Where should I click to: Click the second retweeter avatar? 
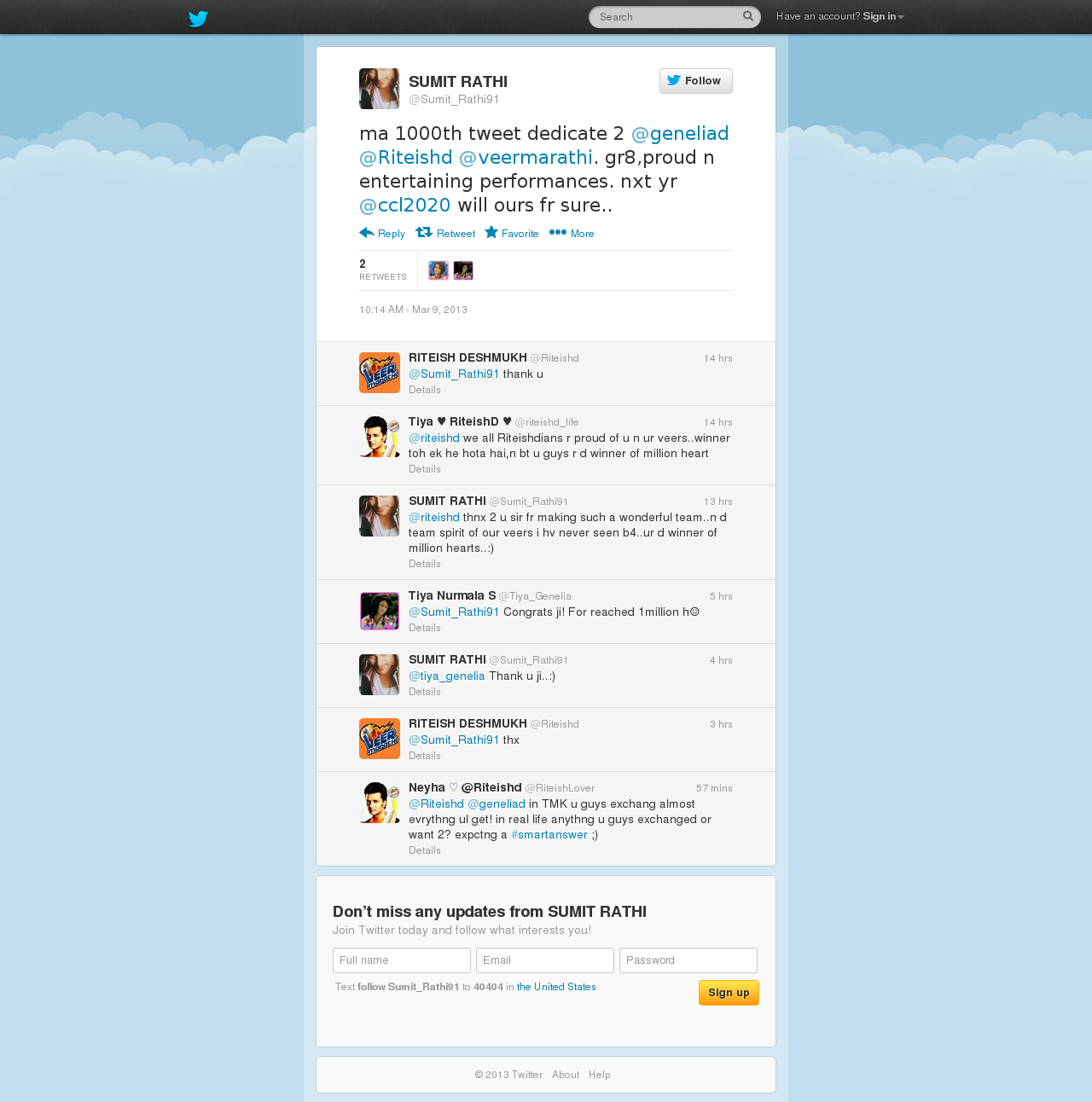click(463, 270)
